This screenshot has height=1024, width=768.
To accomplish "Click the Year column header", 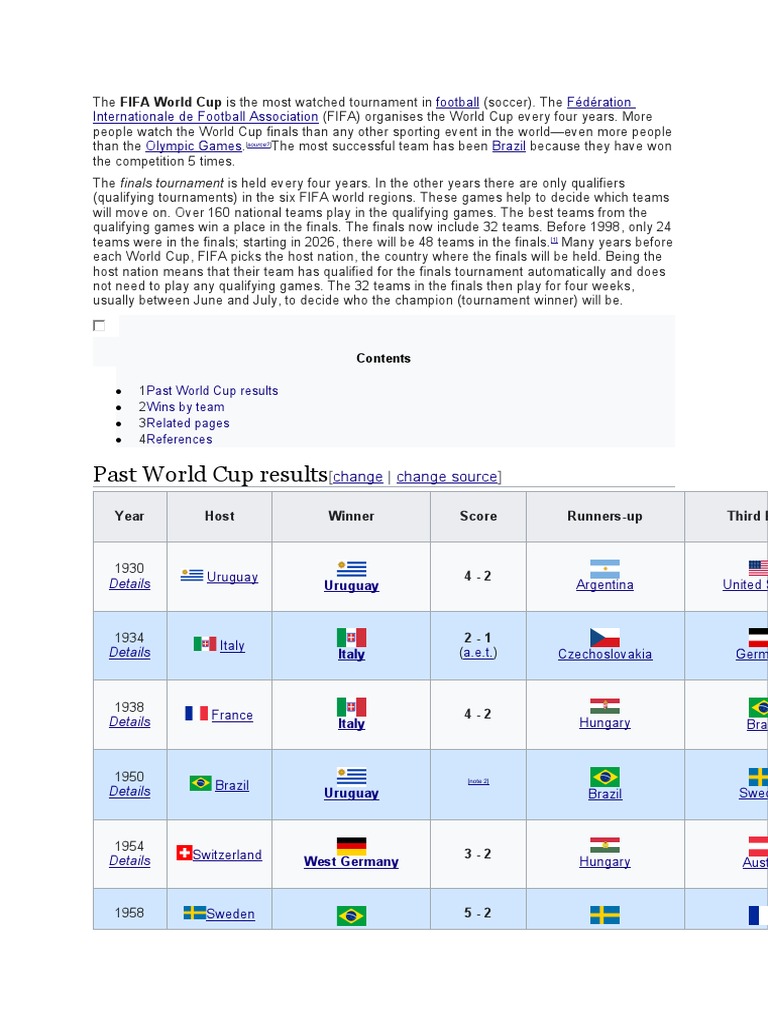I will tap(129, 516).
